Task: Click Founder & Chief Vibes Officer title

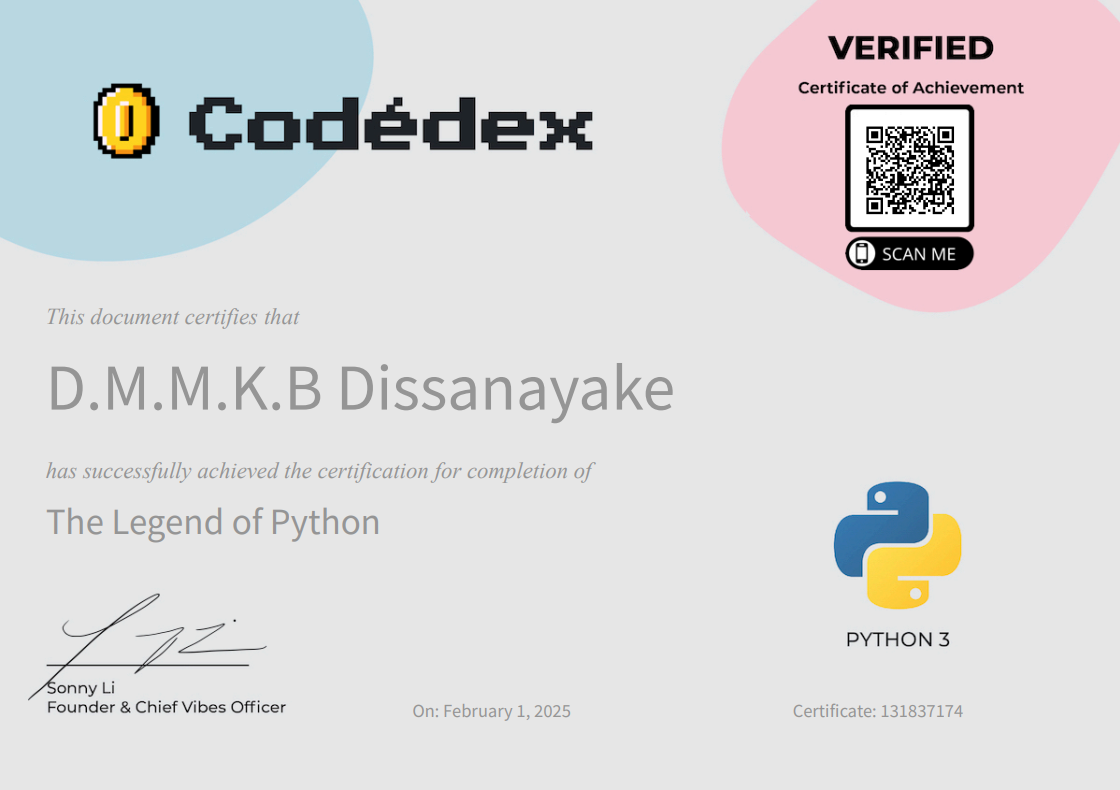Action: point(166,707)
